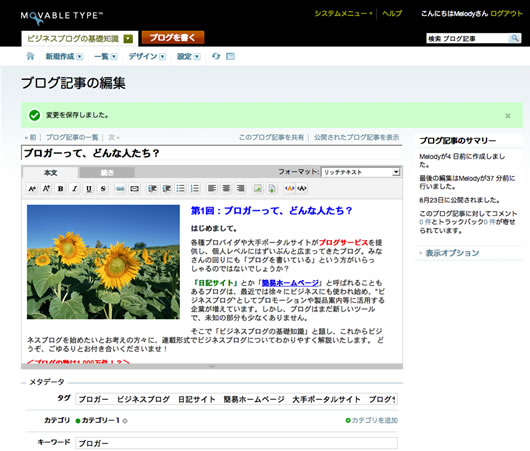Switch editor to HTML source mode icon
This screenshot has width=530, height=451.
tap(302, 189)
